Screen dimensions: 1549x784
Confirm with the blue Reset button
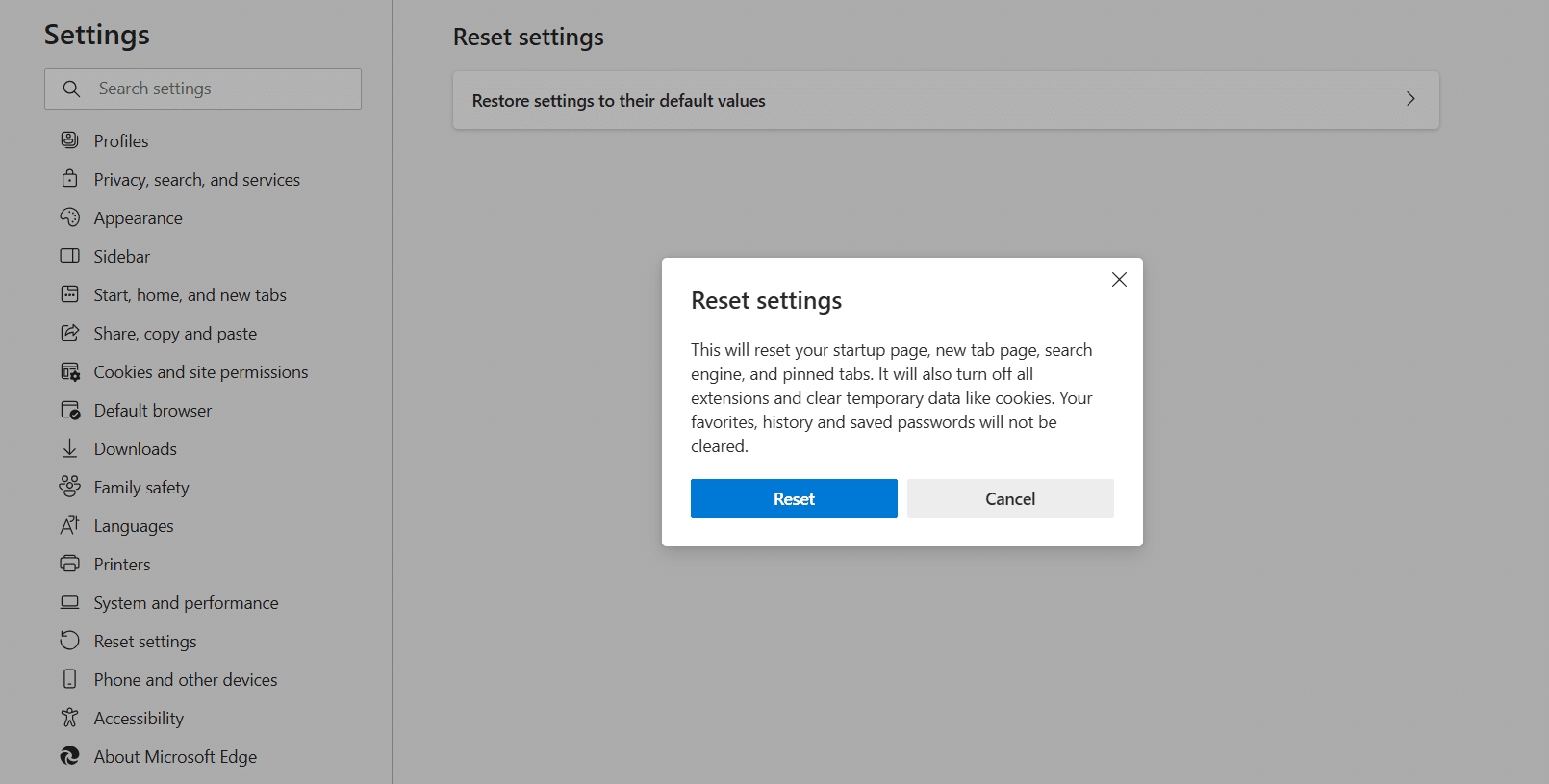tap(794, 498)
